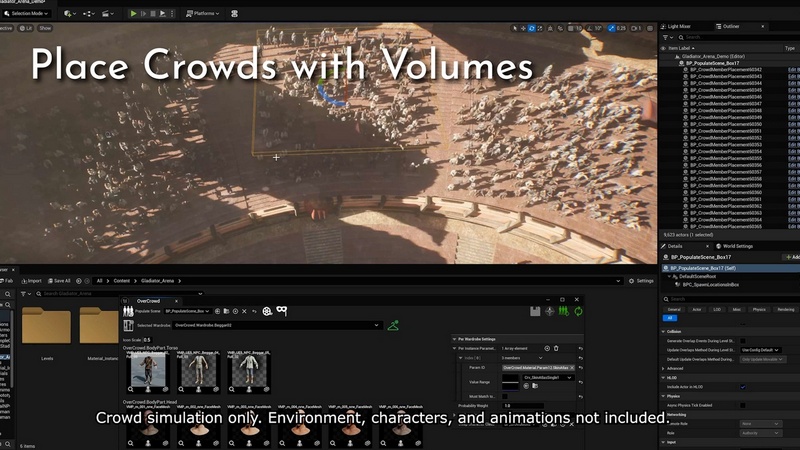Viewport: 800px width, 450px height.
Task: Open Content Browser Settings
Action: 642,281
